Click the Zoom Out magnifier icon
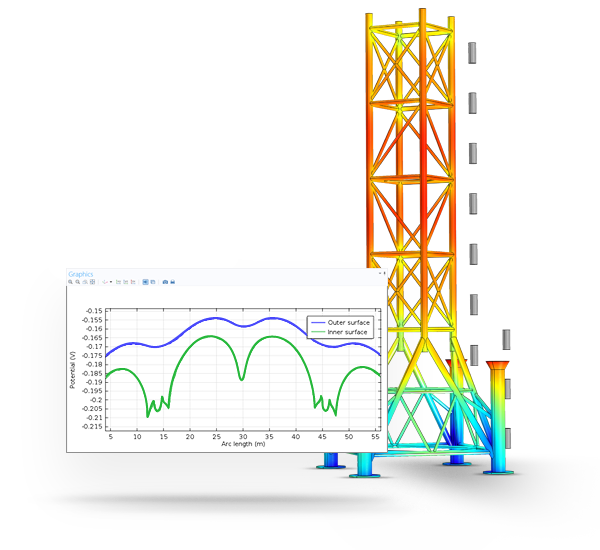 78,282
